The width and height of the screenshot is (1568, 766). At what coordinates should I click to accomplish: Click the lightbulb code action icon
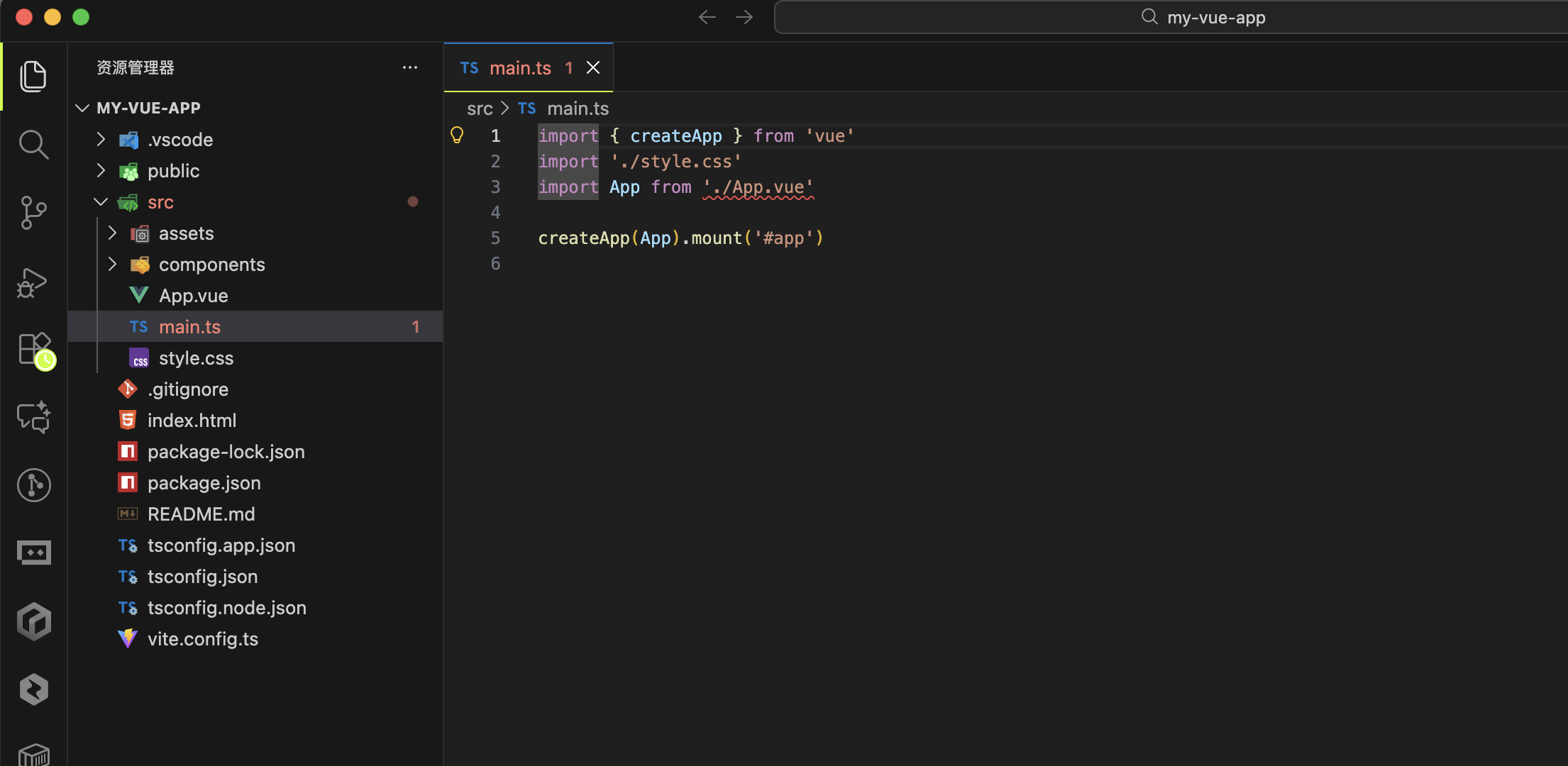[458, 135]
